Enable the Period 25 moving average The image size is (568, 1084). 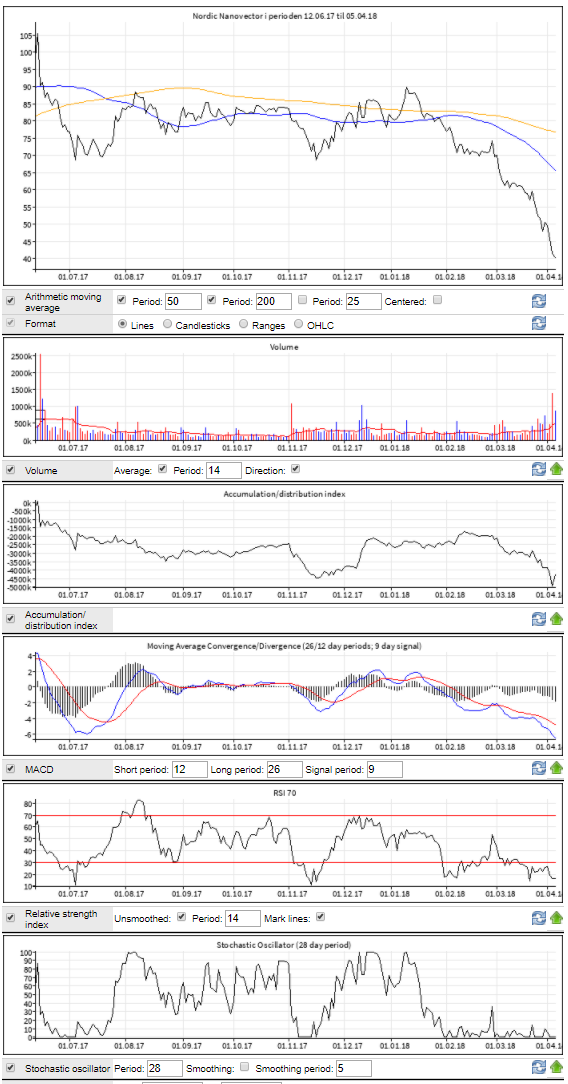pyautogui.click(x=302, y=301)
